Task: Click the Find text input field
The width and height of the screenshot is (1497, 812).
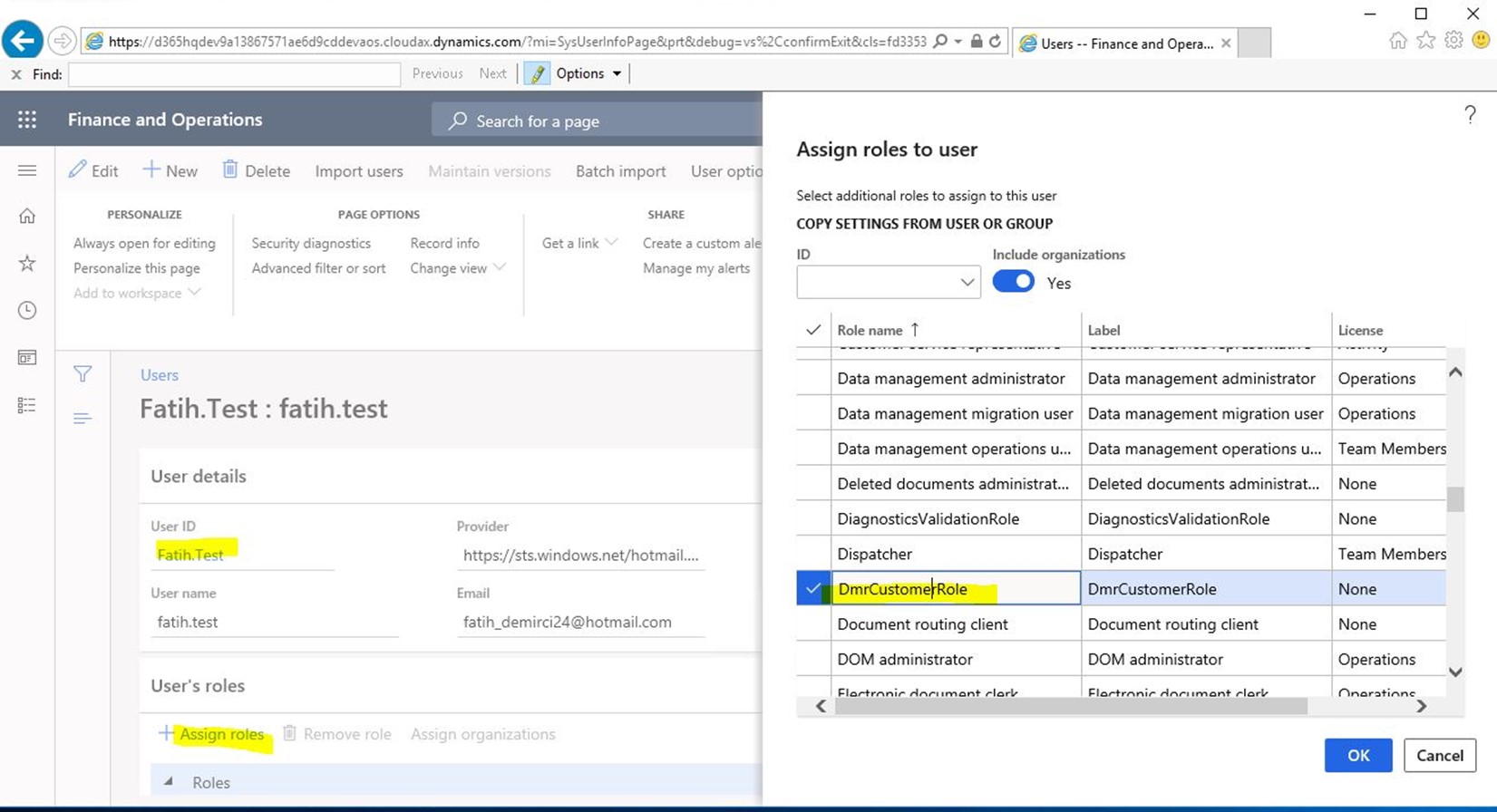Action: 234,74
